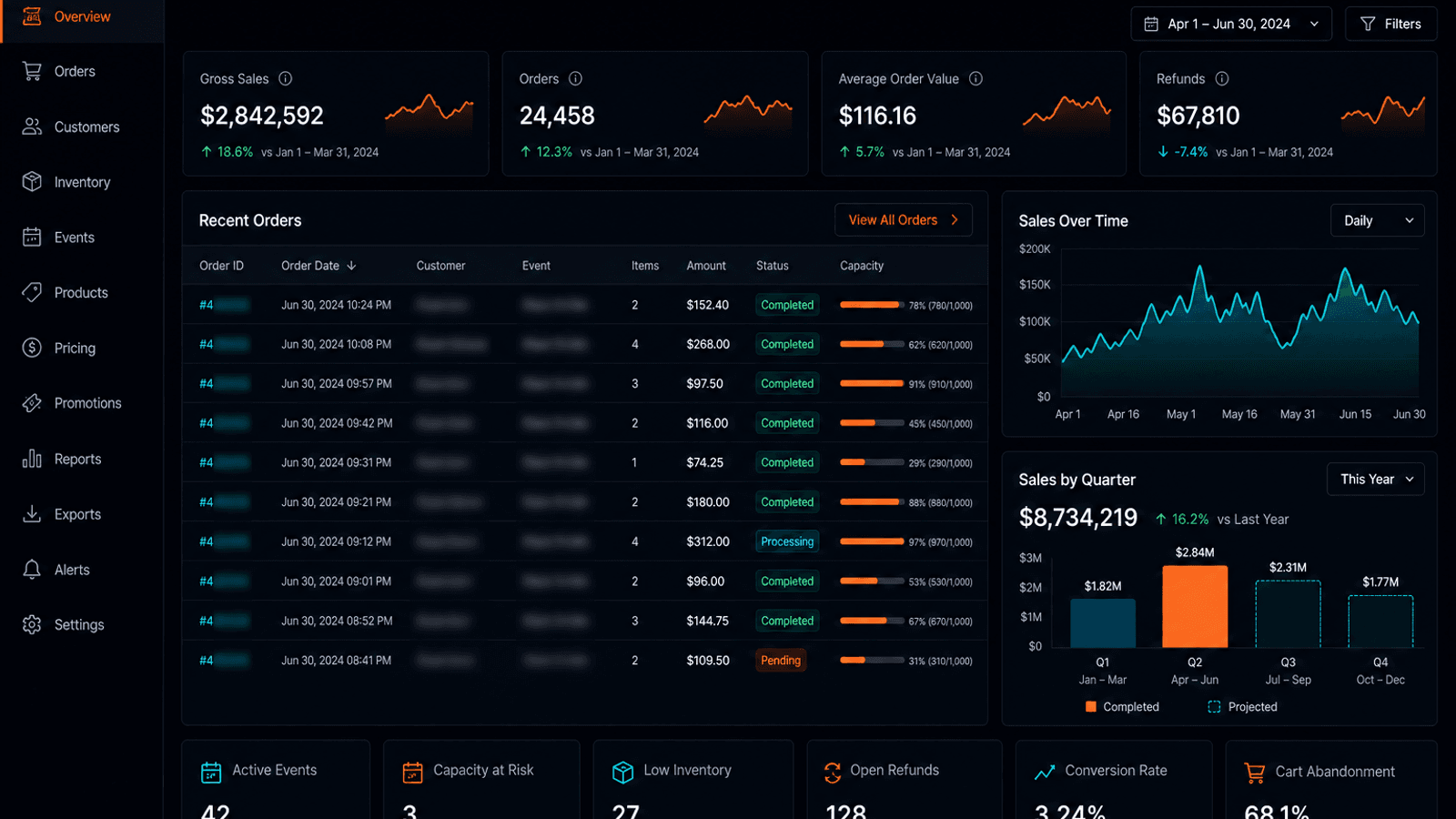
Task: Go to Customers in sidebar
Action: (x=82, y=126)
